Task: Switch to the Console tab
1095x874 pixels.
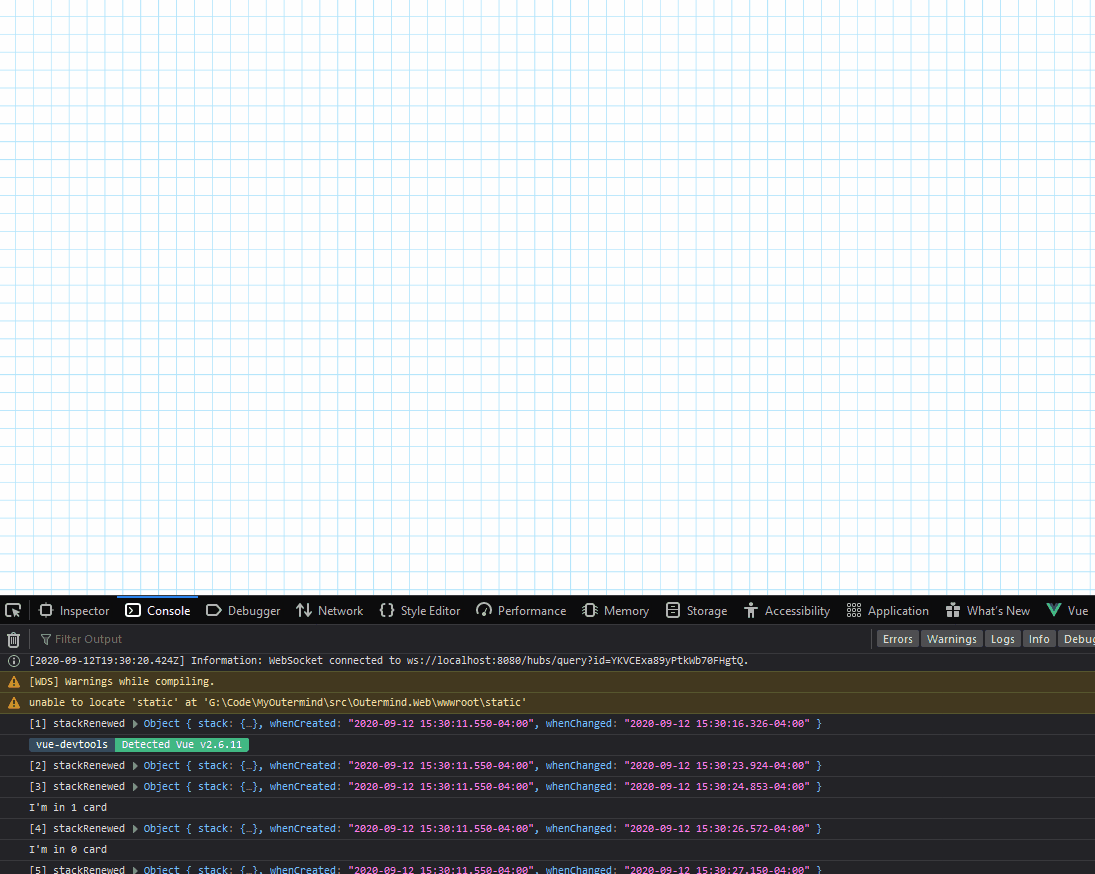Action: coord(158,611)
